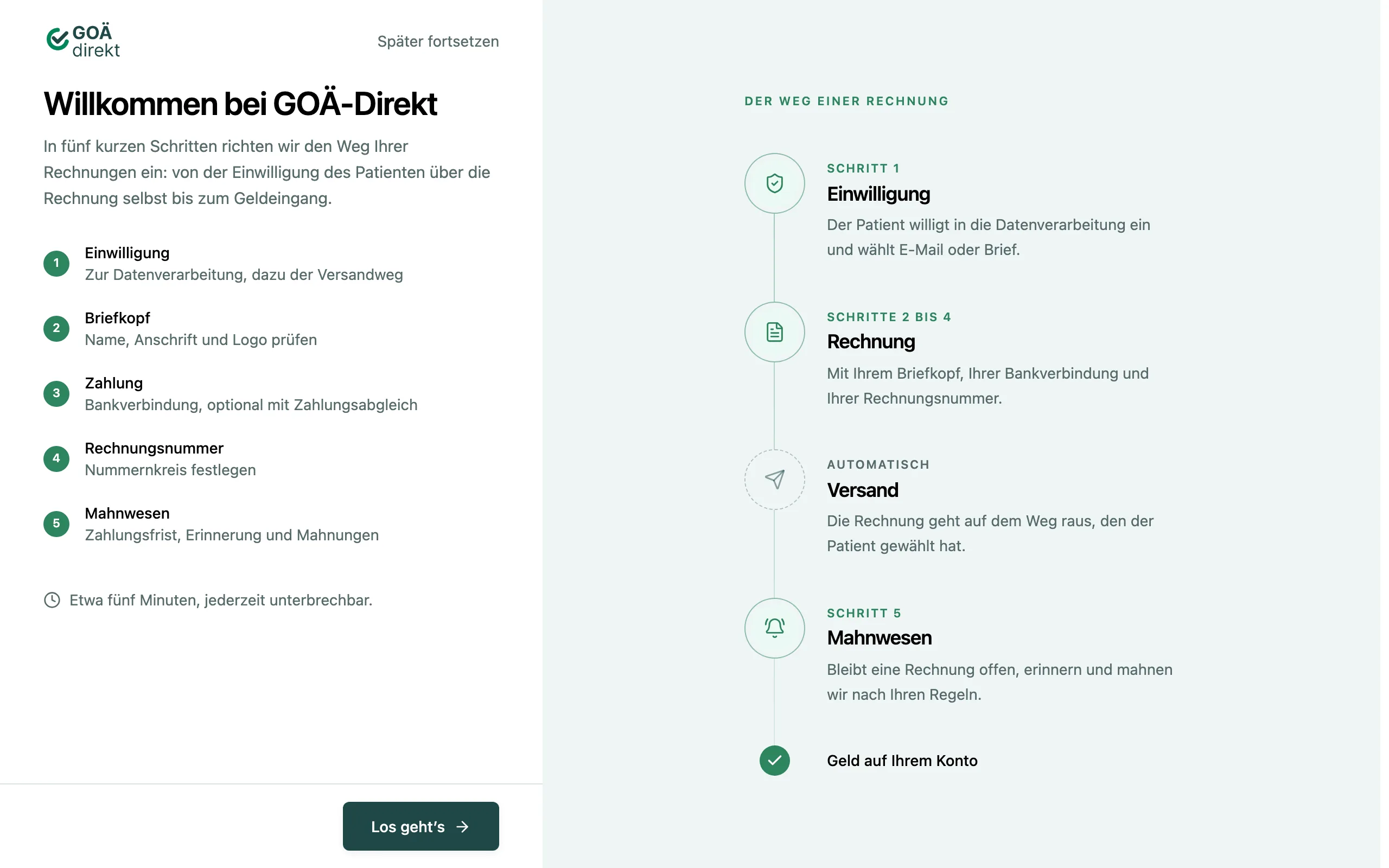Click the Versand heading in timeline
The image size is (1389, 868).
pyautogui.click(x=862, y=490)
